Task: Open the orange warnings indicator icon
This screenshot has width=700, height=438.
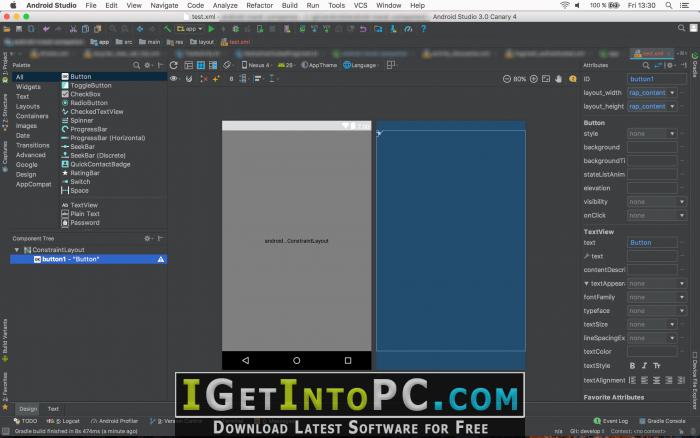Action: point(573,79)
